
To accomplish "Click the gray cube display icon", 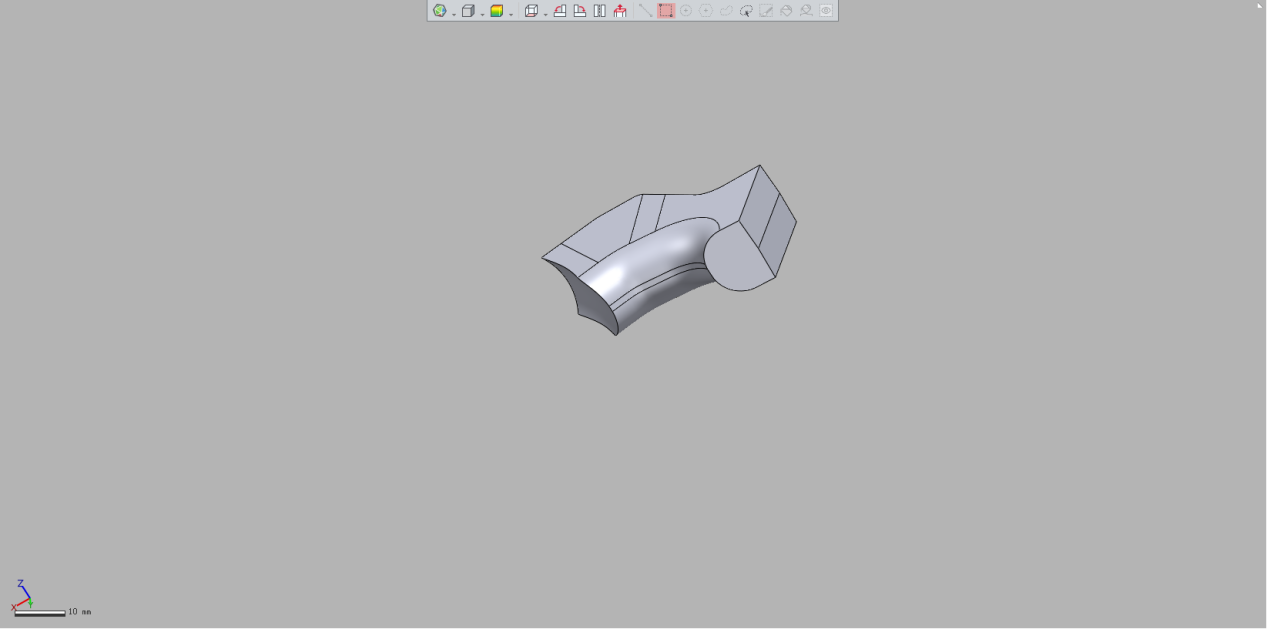I will pyautogui.click(x=467, y=11).
